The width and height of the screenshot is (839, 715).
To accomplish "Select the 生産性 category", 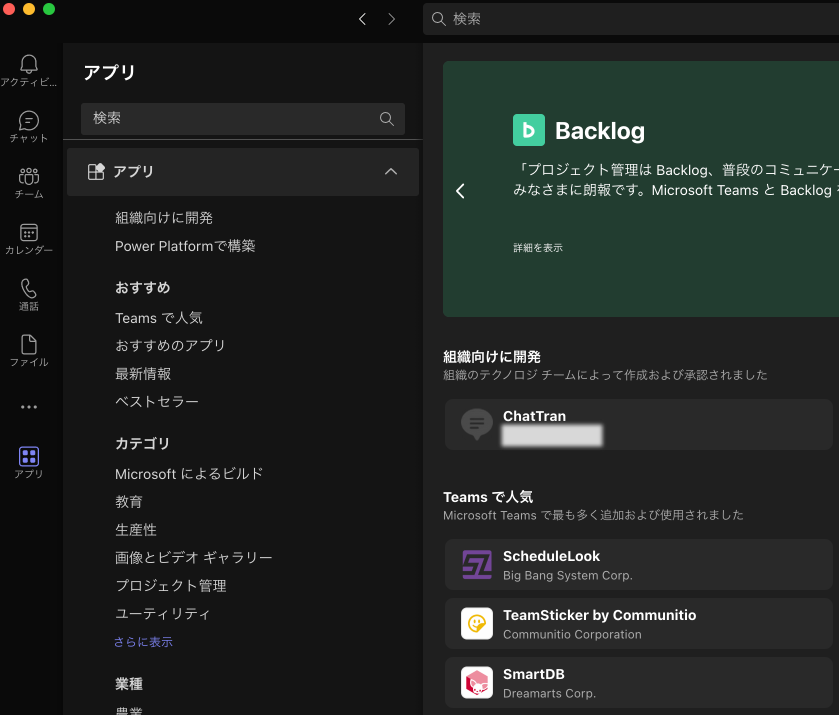I will click(x=136, y=530).
